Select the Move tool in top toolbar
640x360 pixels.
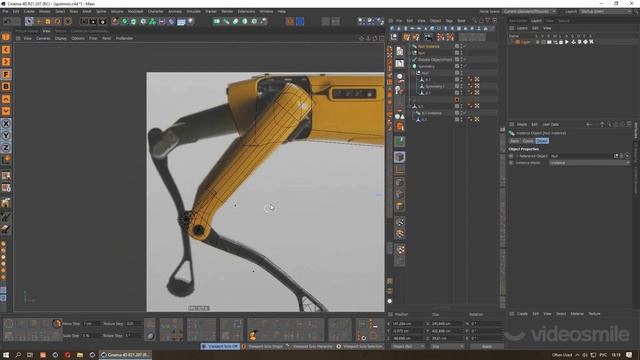click(x=39, y=21)
